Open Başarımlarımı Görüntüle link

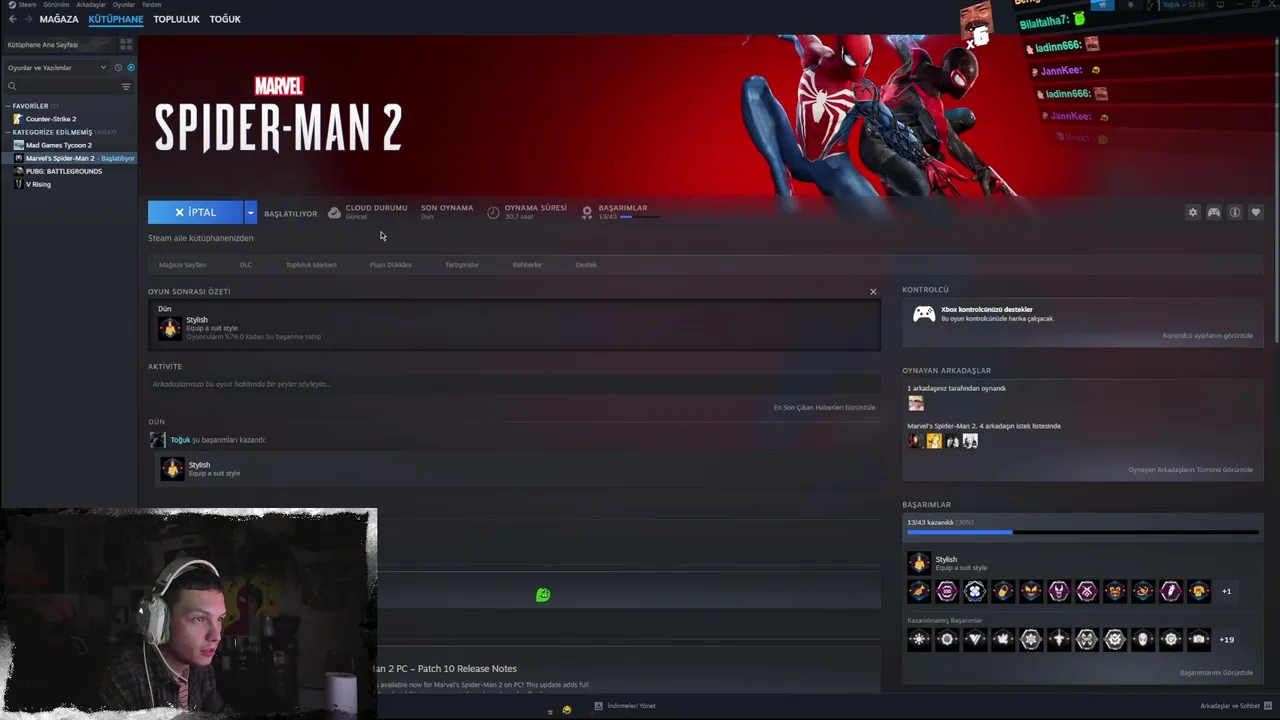pyautogui.click(x=1216, y=673)
